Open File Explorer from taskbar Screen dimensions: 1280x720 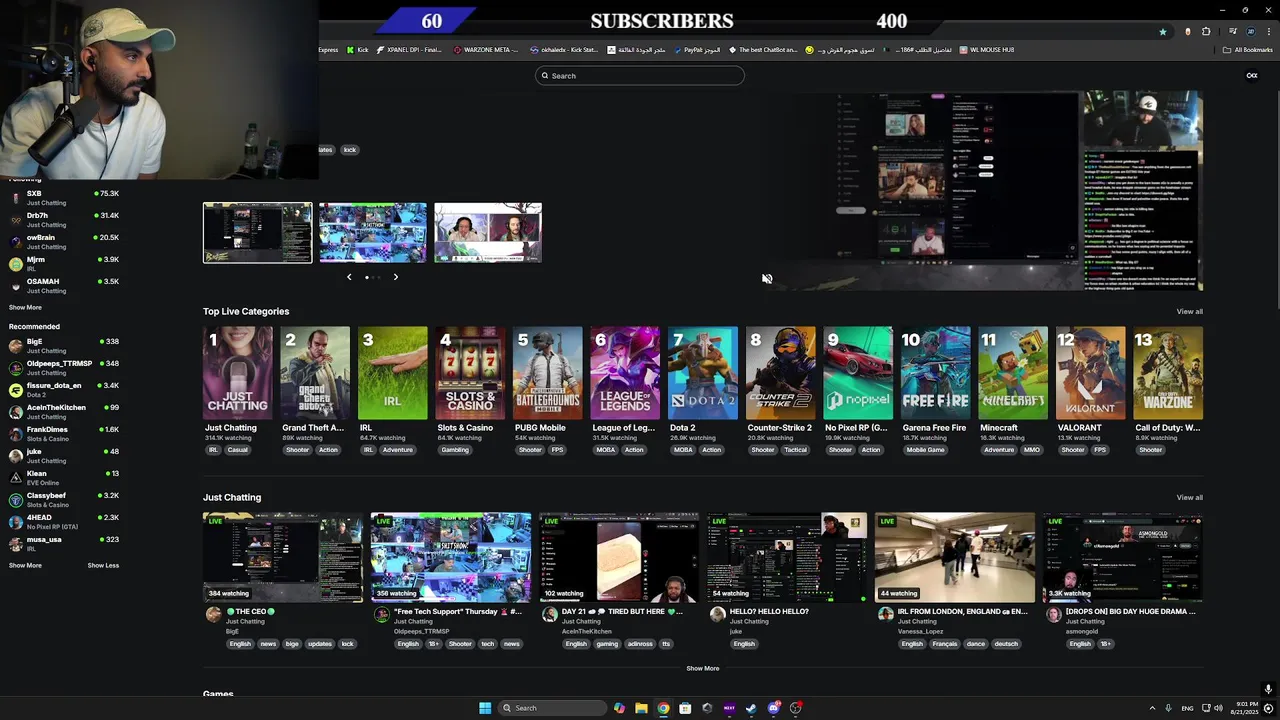click(641, 708)
